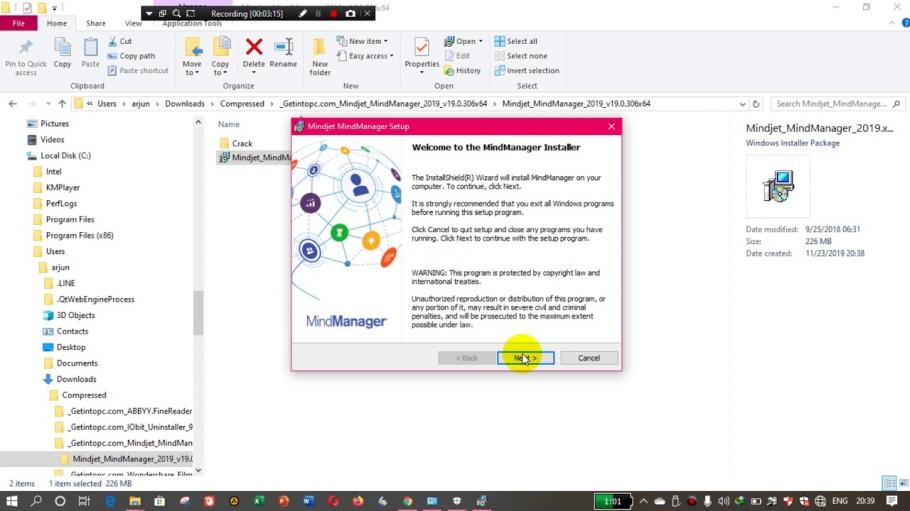Open the File tab
Viewport: 910px width, 511px height.
19,23
